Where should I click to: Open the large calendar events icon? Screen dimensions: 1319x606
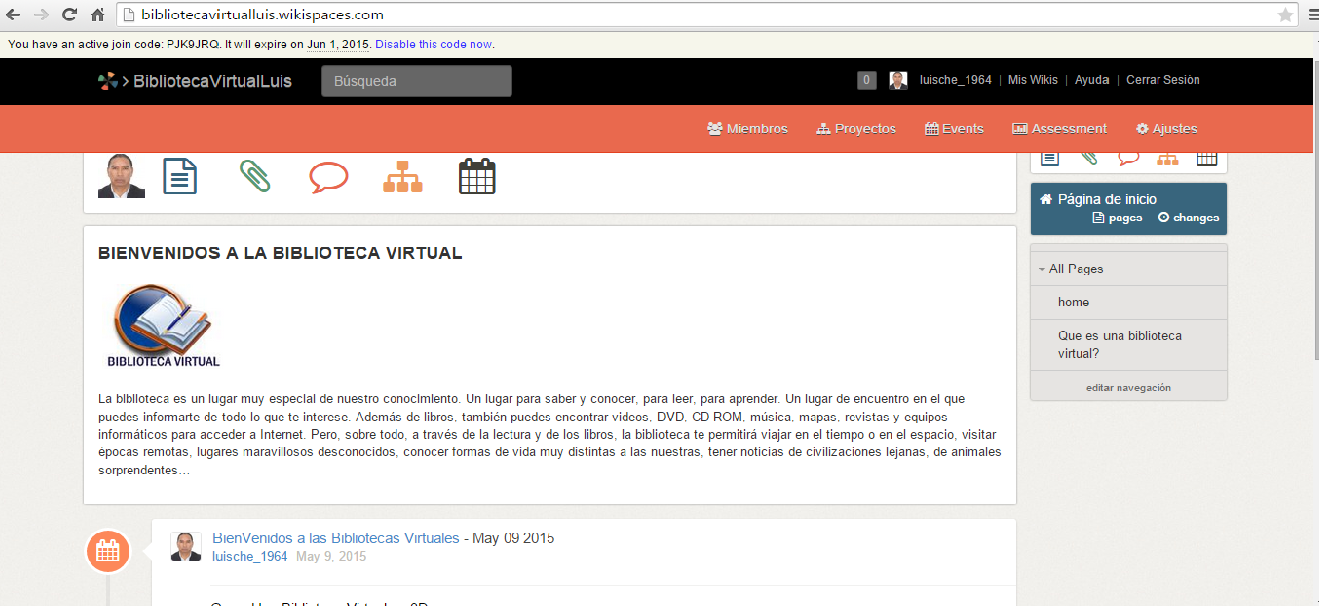pos(477,177)
